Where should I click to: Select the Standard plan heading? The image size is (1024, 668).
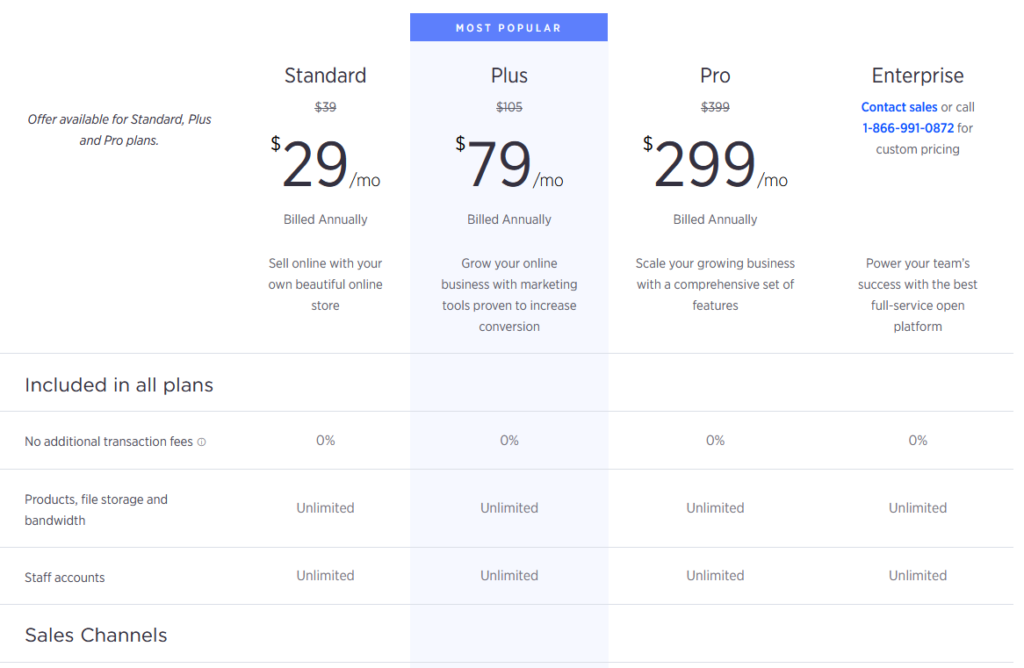click(325, 75)
